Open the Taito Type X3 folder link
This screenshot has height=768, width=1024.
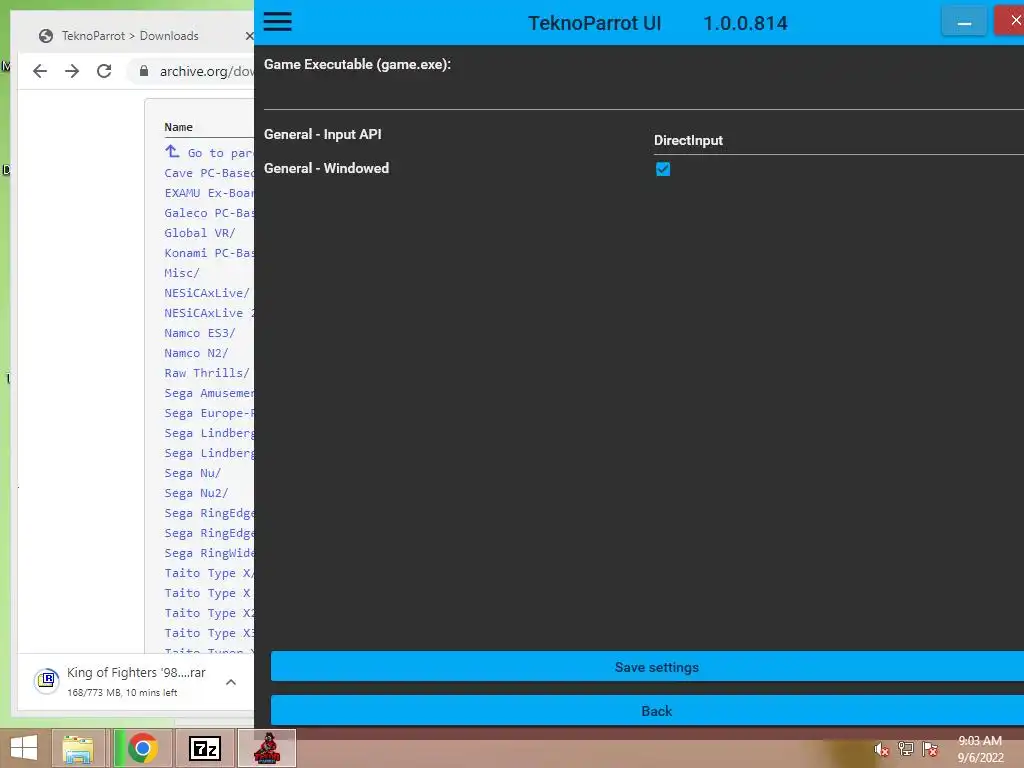(209, 633)
